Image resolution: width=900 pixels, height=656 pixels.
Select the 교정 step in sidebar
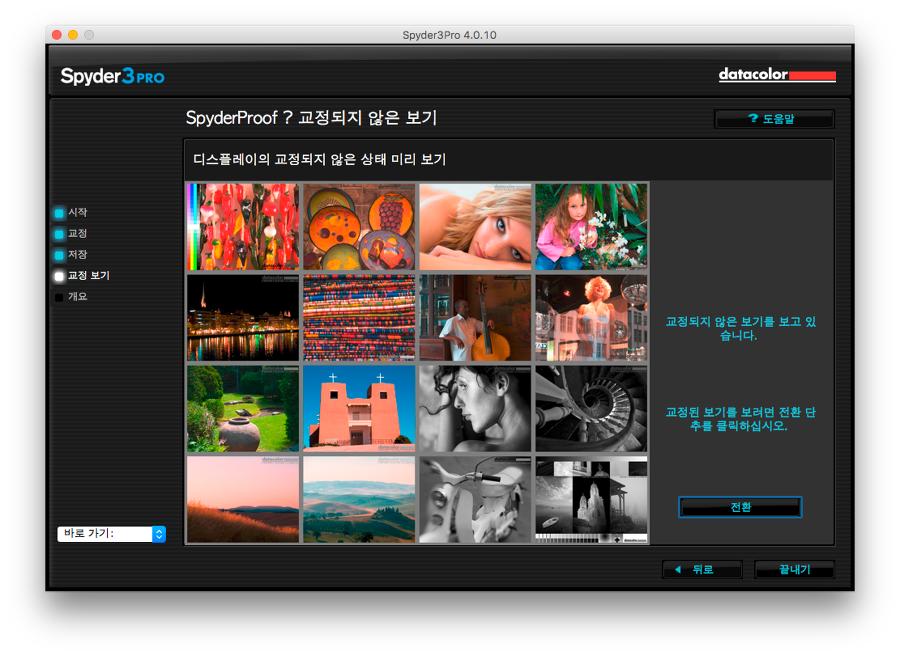click(60, 234)
